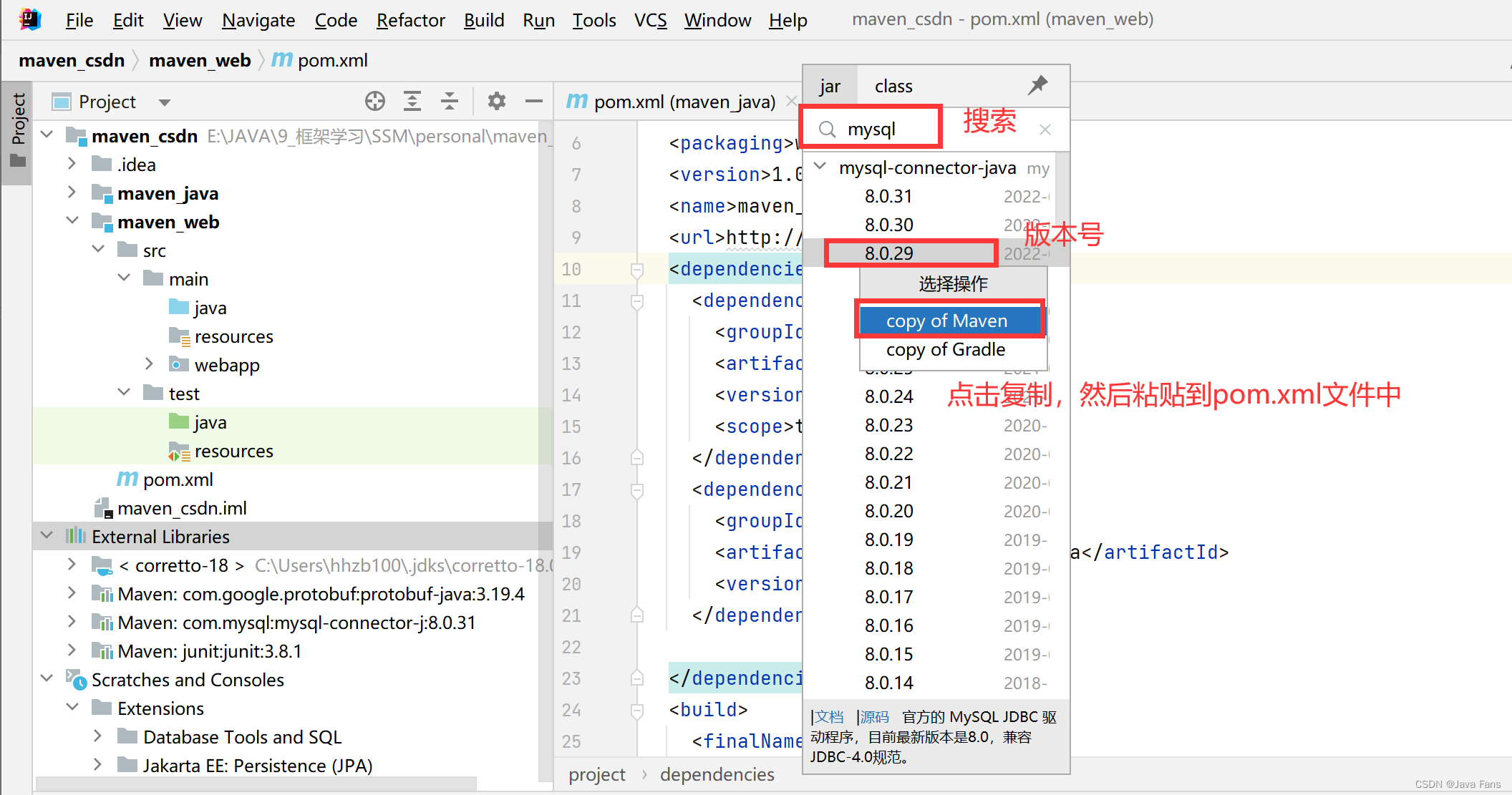This screenshot has width=1512, height=795.
Task: Open the 源码 source link
Action: (874, 717)
